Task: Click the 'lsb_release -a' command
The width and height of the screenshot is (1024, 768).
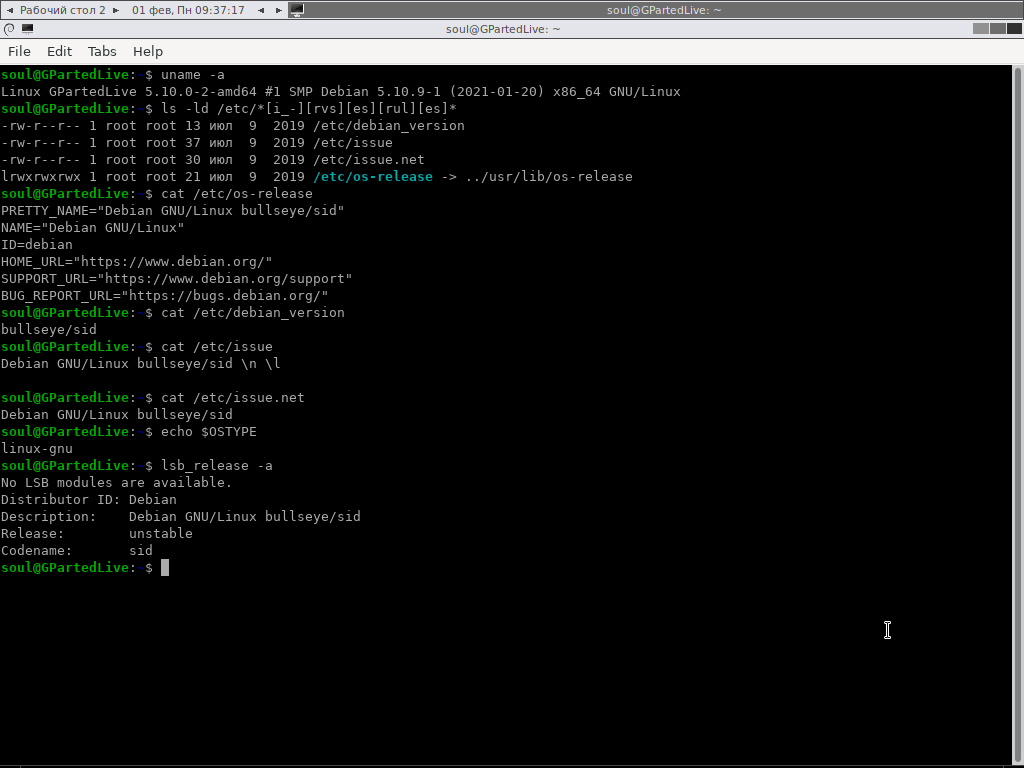Action: click(217, 465)
